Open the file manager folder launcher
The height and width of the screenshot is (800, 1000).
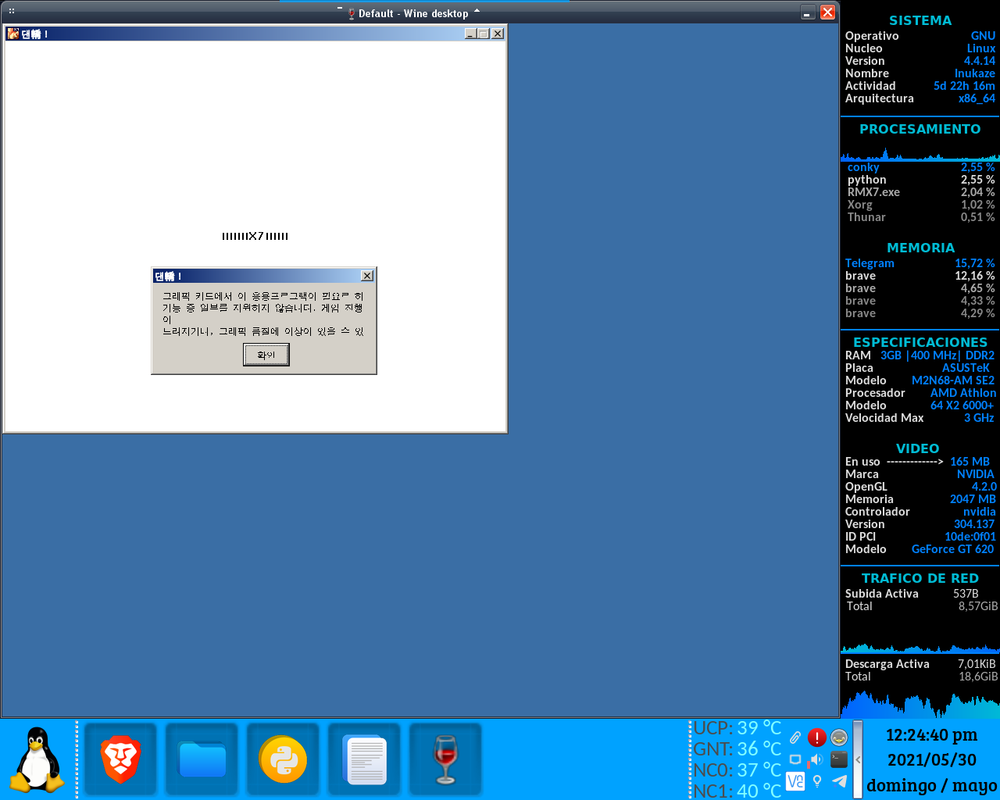[x=202, y=759]
